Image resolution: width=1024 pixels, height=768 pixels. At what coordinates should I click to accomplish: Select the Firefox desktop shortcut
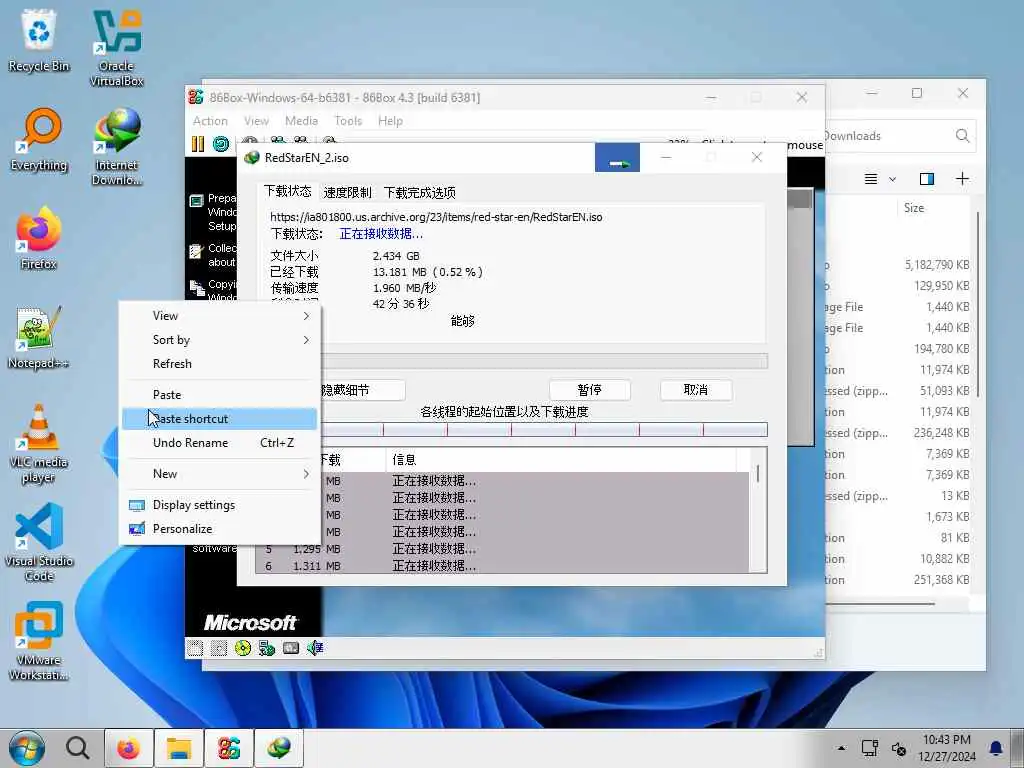pyautogui.click(x=39, y=238)
